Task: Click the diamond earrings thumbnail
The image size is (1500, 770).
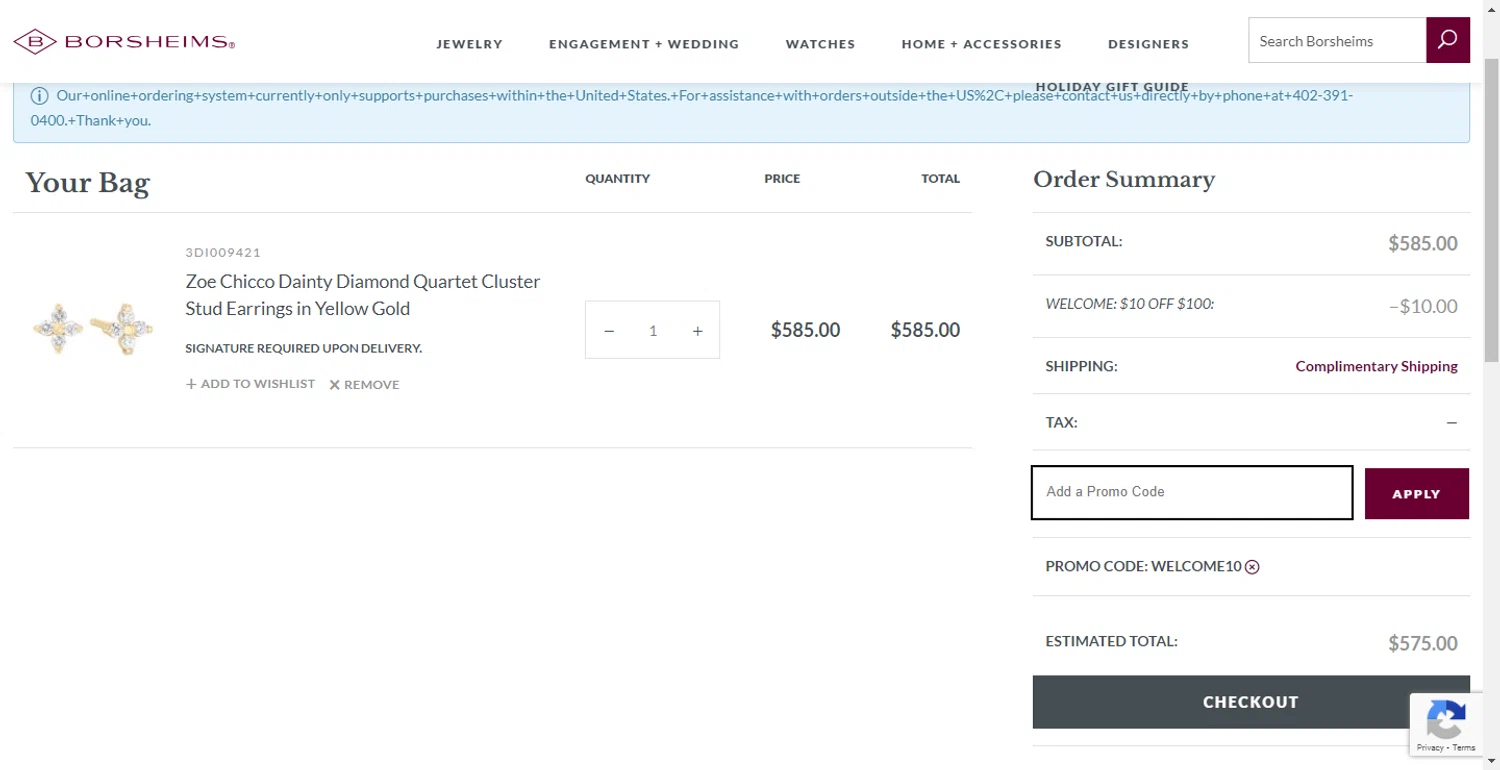Action: coord(93,329)
